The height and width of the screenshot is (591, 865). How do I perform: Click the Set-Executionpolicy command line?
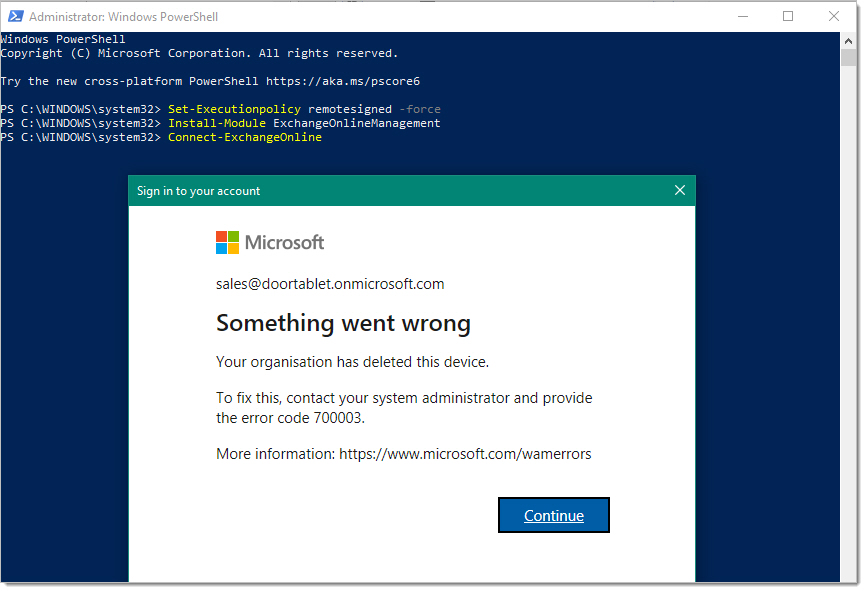click(x=221, y=109)
